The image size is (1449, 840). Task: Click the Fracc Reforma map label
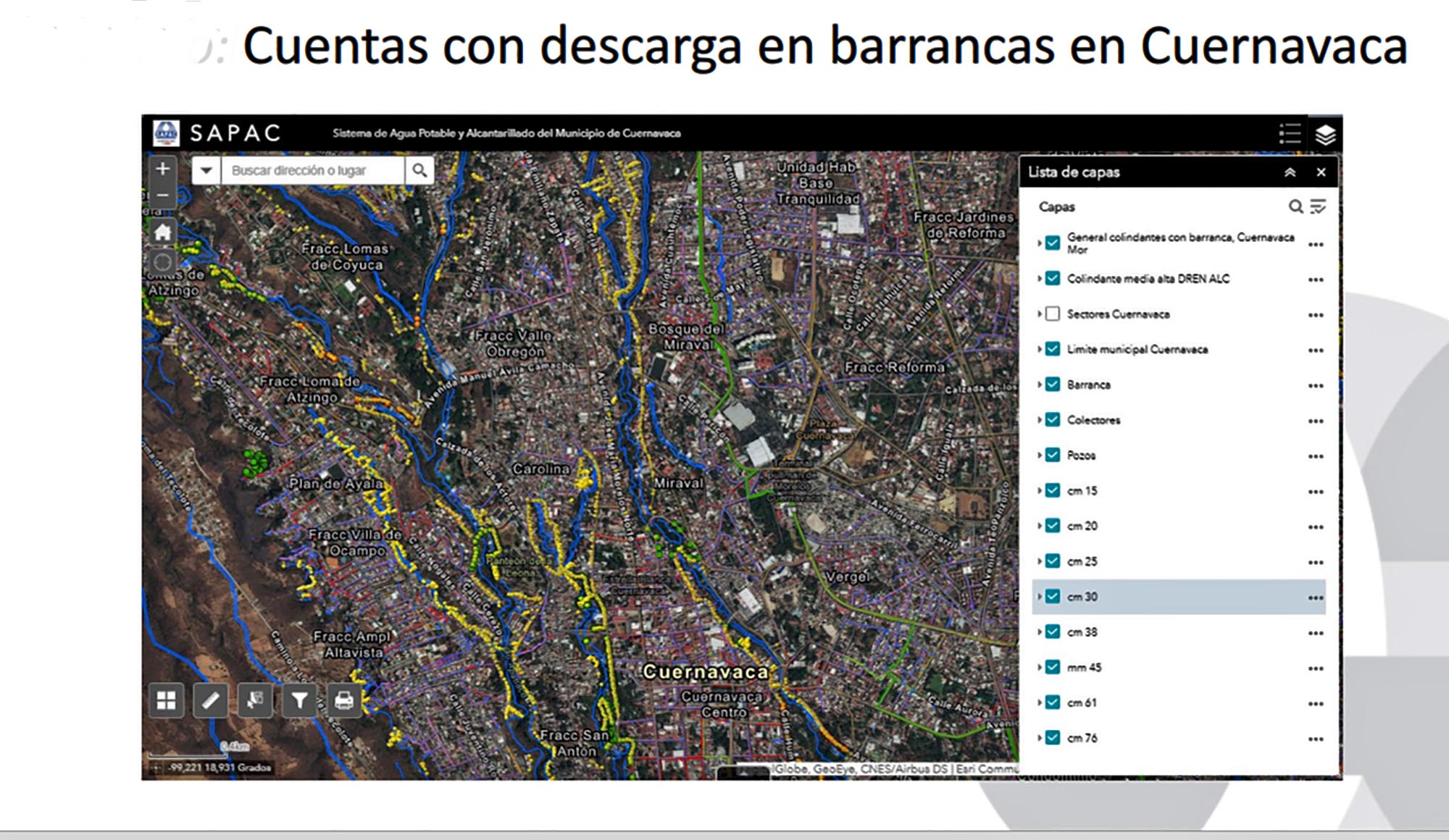pos(895,367)
